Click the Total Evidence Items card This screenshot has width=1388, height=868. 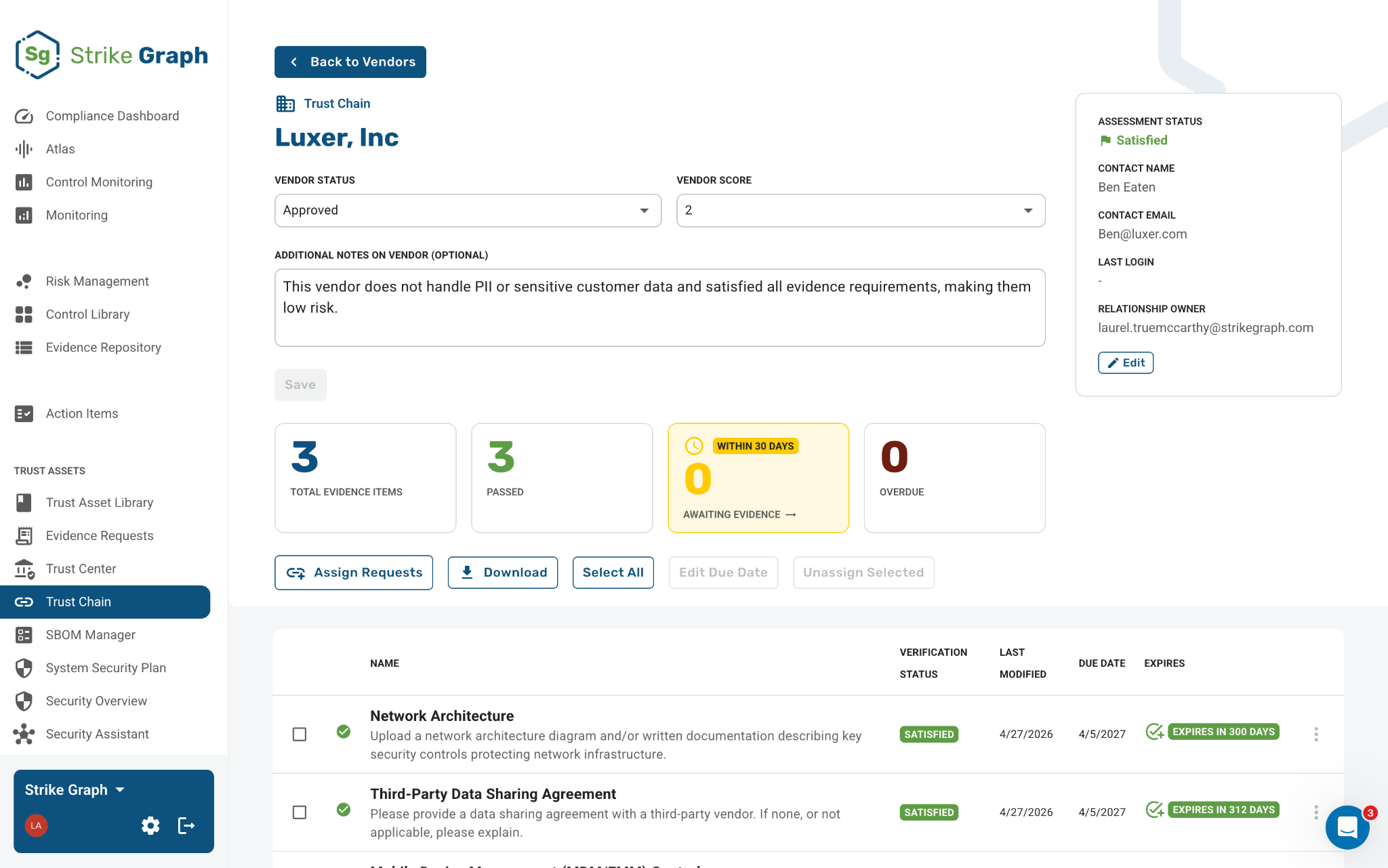click(365, 478)
